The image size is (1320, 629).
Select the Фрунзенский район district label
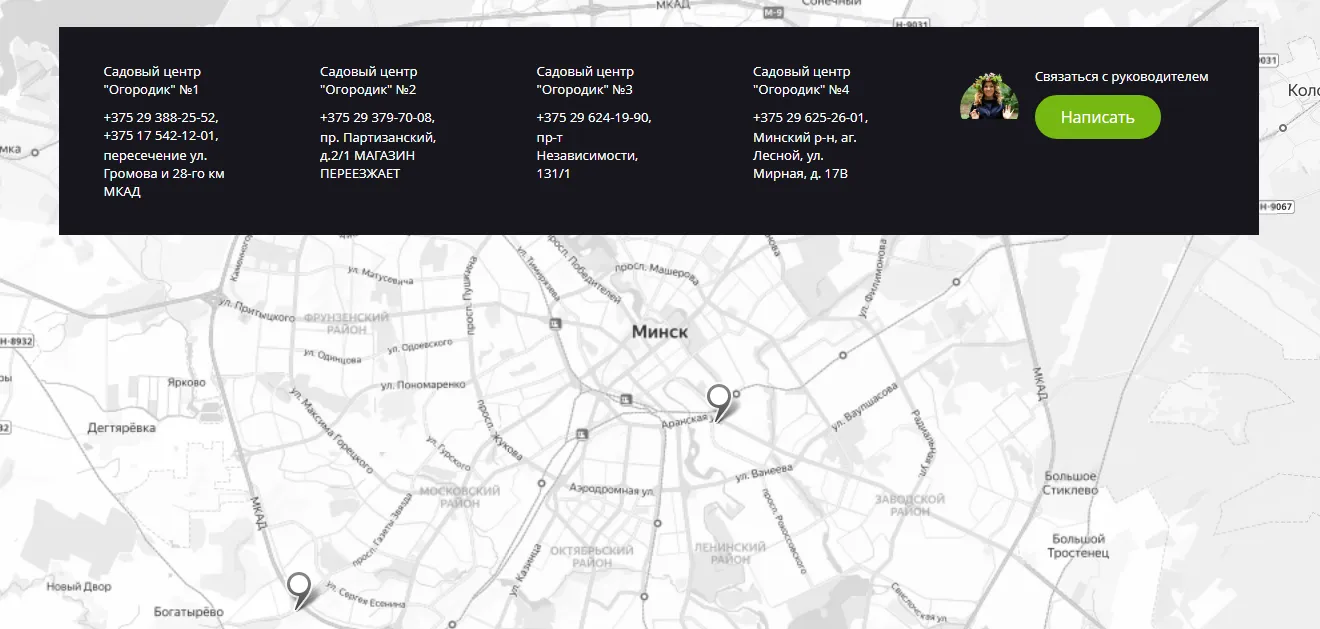pos(347,322)
